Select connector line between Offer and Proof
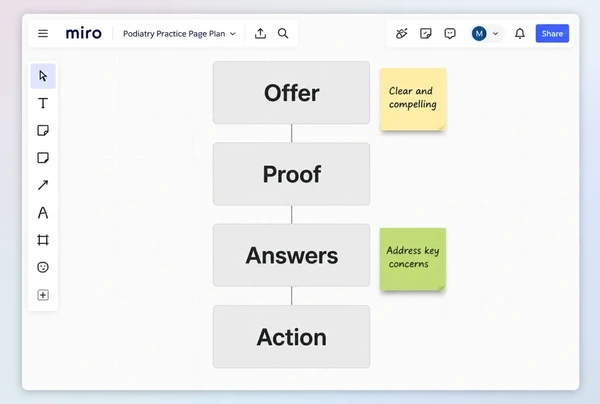 click(292, 133)
